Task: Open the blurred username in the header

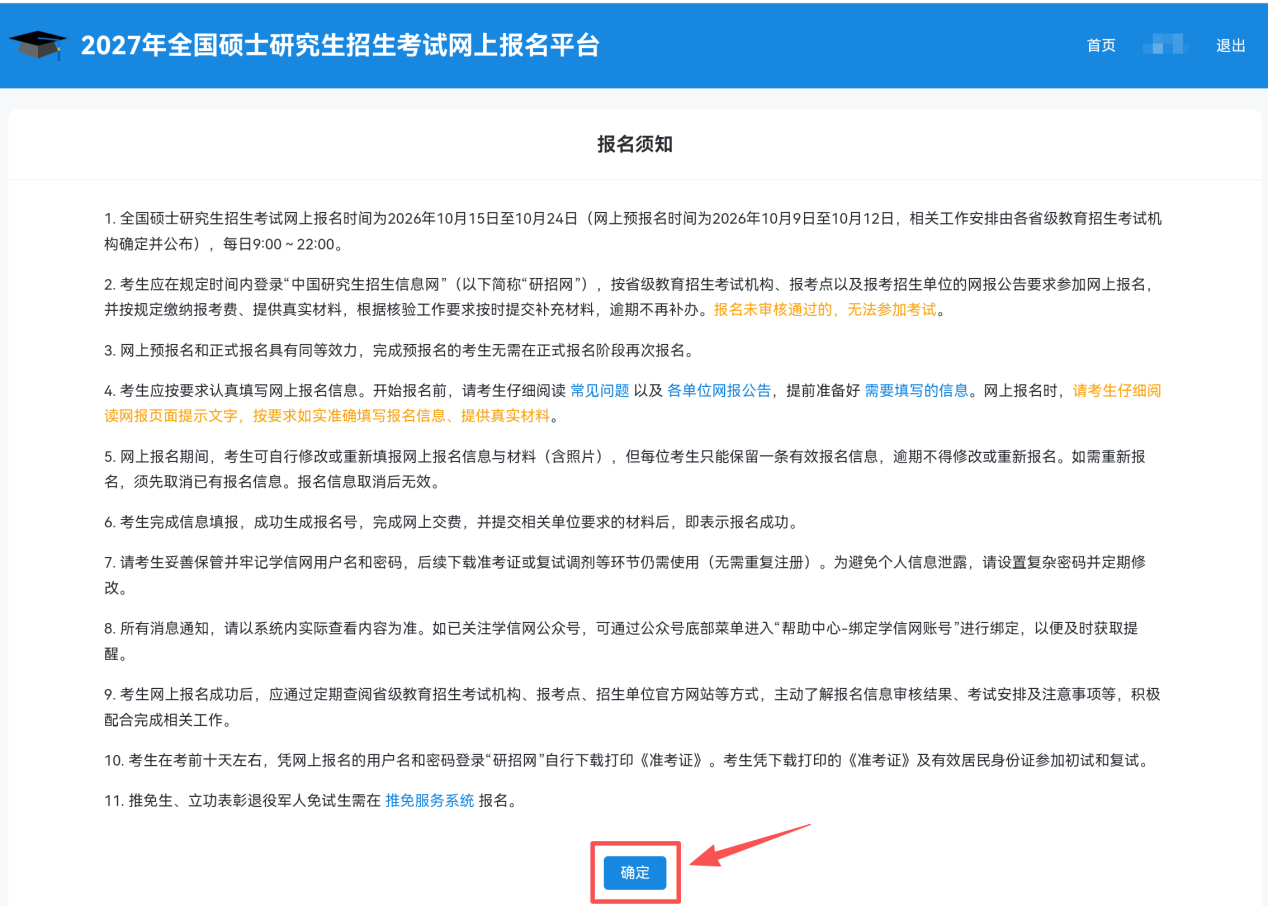Action: pos(1165,45)
